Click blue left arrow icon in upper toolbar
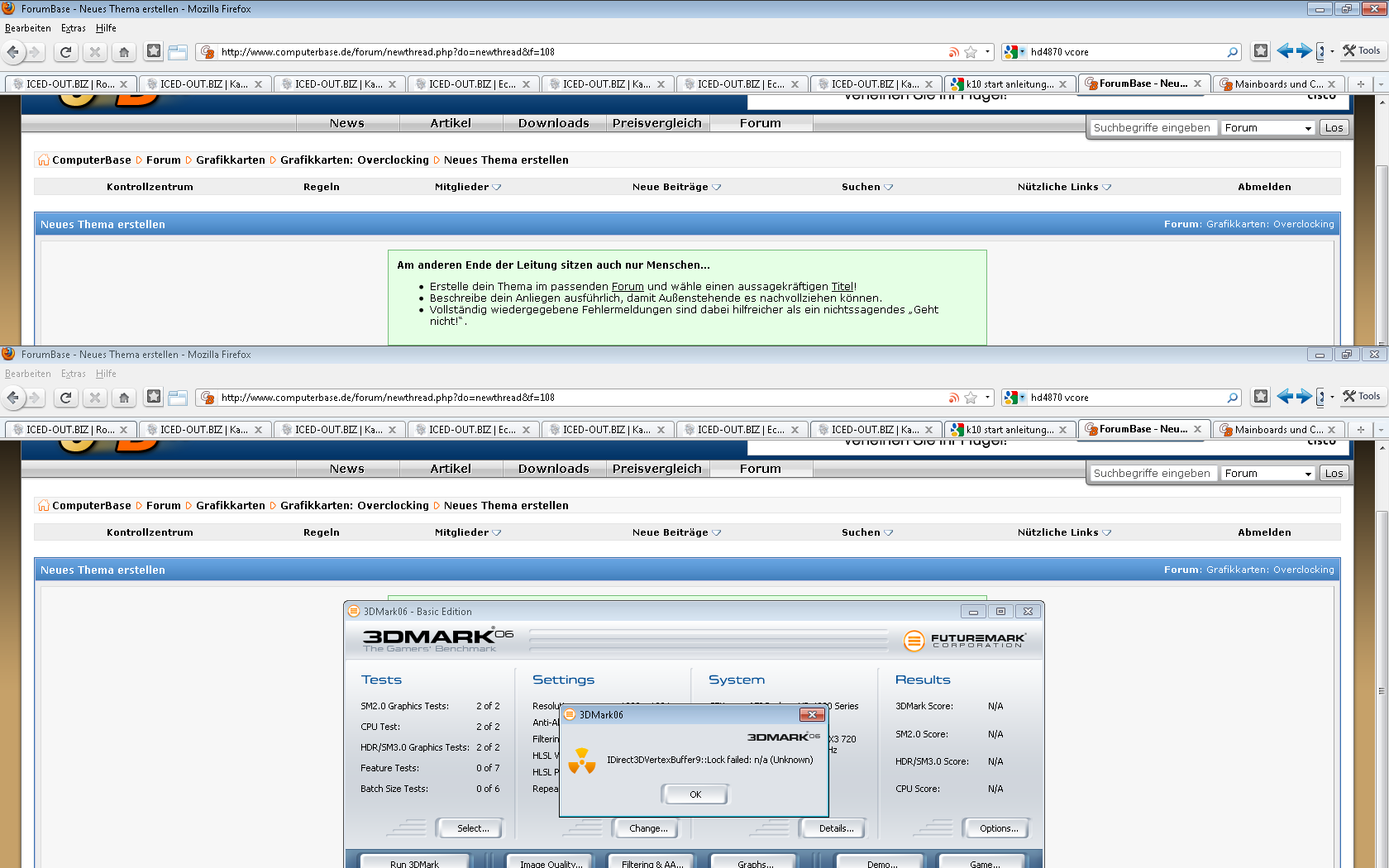Screen dimensions: 1389x868 [x=1285, y=51]
